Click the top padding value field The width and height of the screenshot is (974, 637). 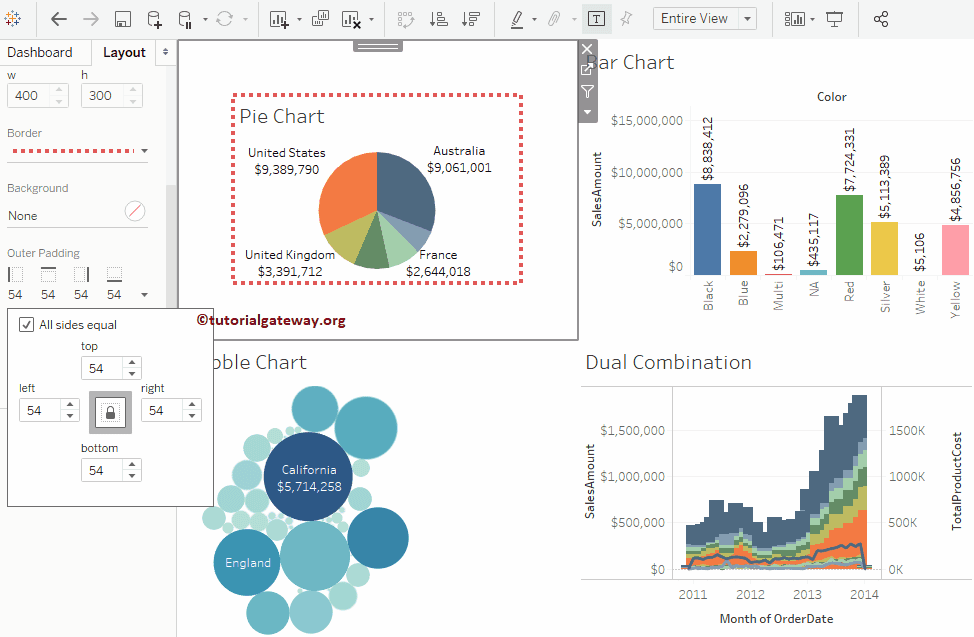(102, 369)
